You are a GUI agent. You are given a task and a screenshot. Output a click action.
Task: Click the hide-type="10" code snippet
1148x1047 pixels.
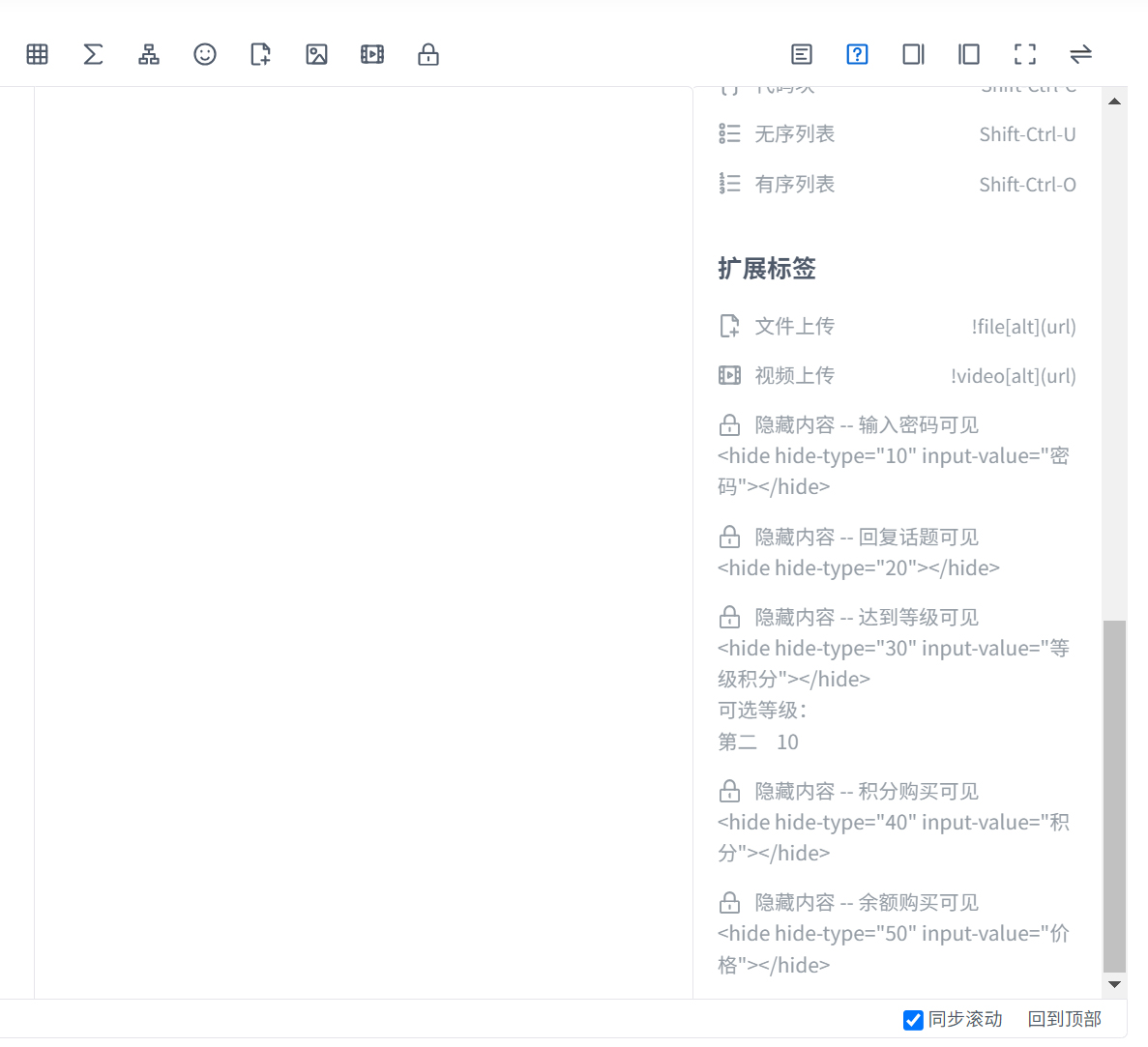(x=894, y=471)
